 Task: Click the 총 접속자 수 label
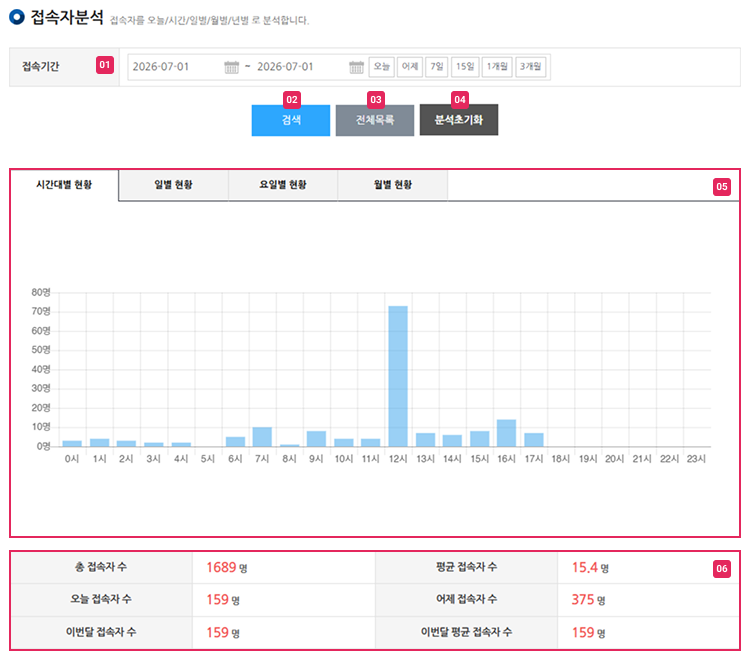[101, 567]
